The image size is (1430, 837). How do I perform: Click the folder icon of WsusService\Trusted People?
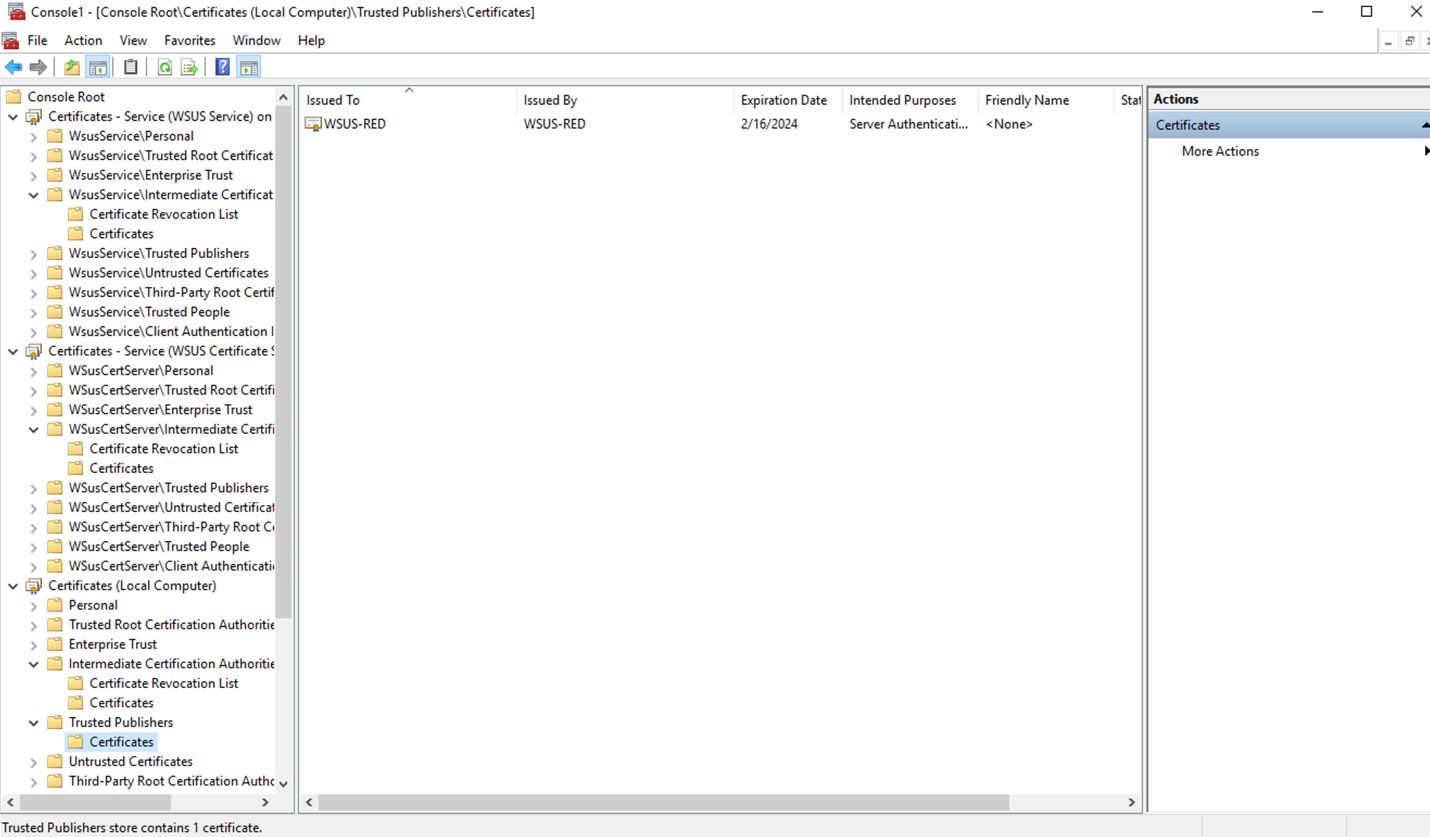pos(55,312)
